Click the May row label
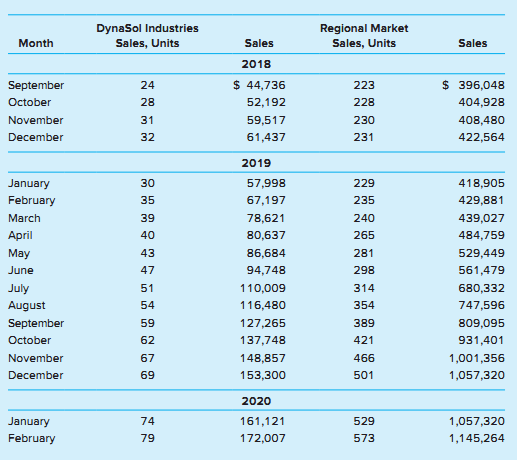The image size is (517, 460). coord(19,254)
